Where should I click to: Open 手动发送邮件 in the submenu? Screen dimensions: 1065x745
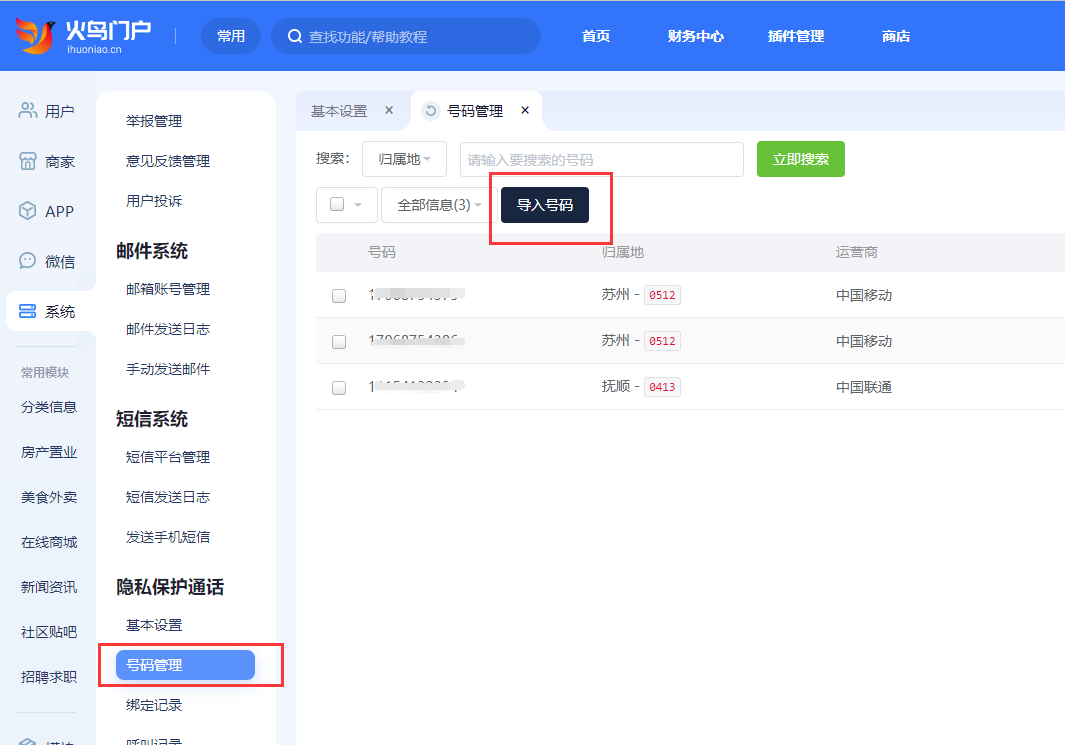point(168,369)
